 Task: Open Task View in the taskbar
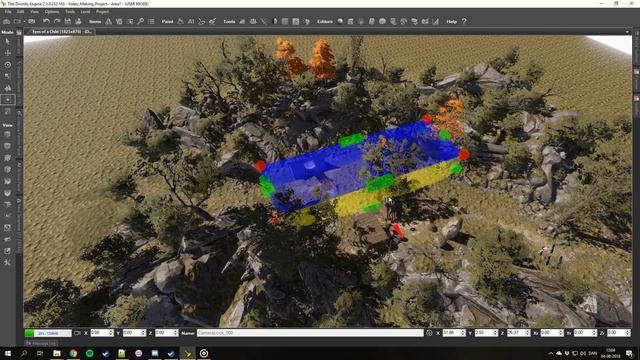click(40, 353)
